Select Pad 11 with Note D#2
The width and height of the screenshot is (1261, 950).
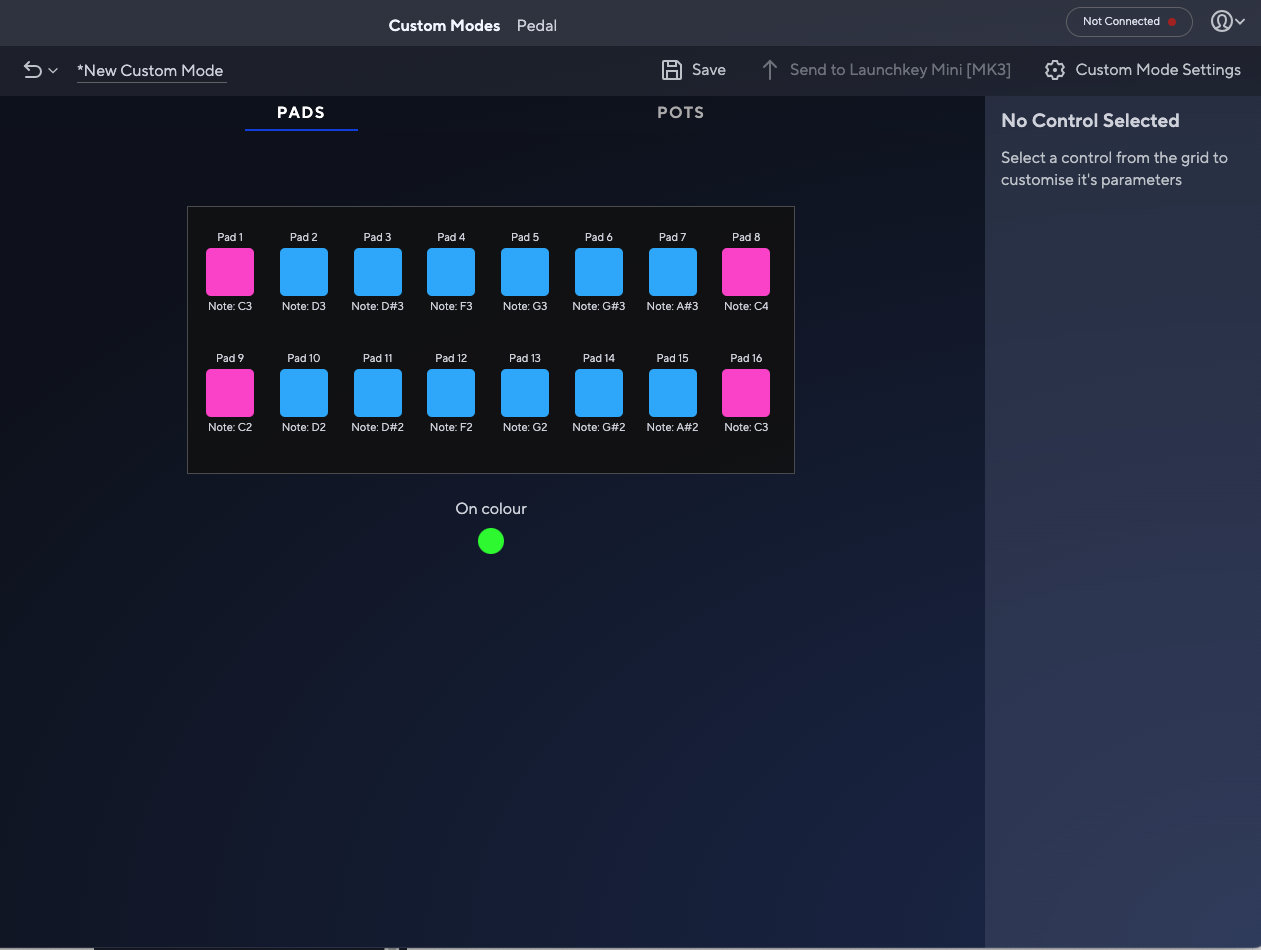378,393
